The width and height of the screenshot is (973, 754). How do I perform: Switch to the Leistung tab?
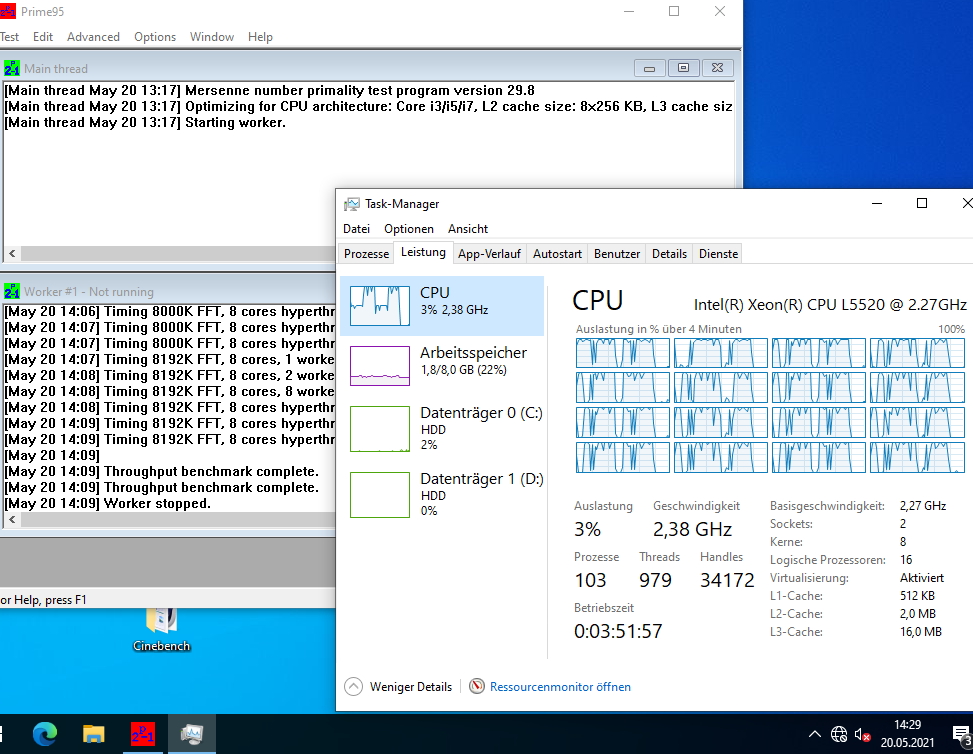tap(423, 252)
